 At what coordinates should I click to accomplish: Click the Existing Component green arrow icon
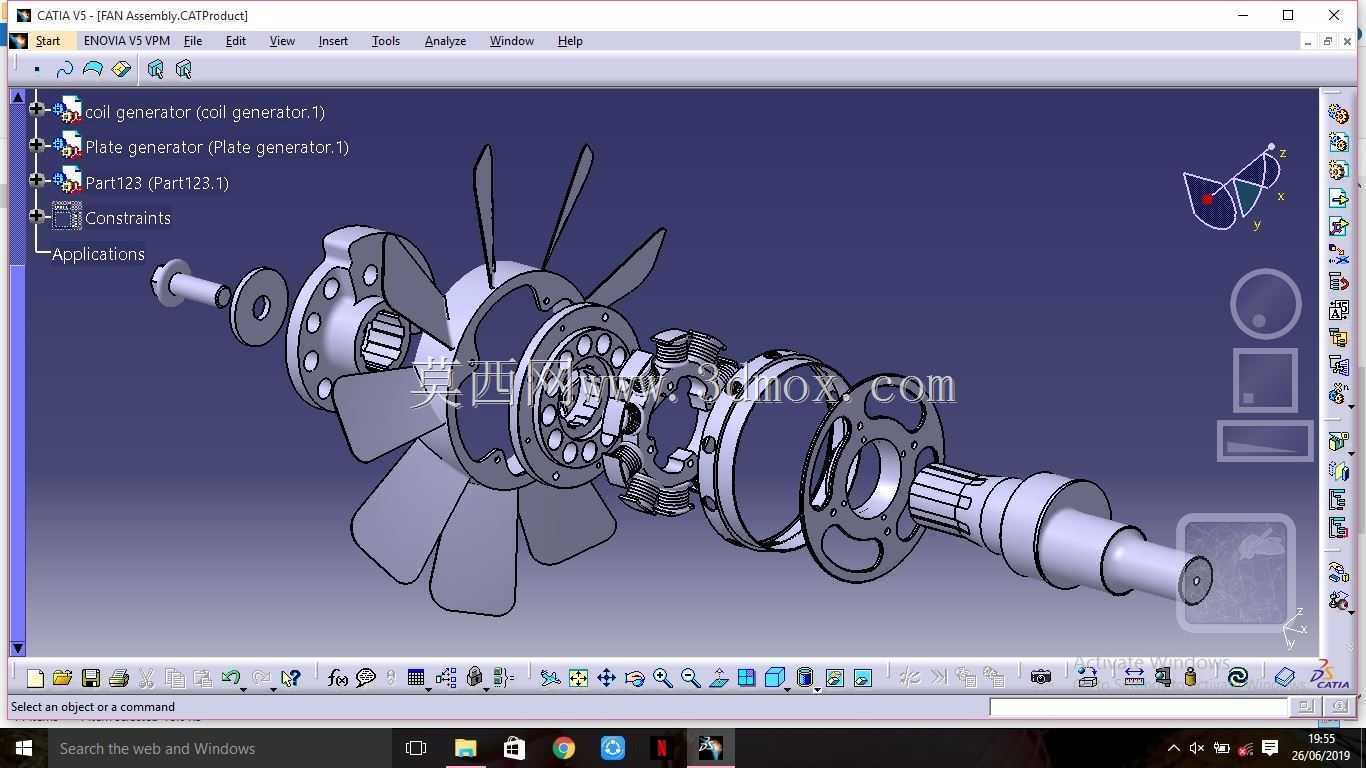click(1338, 199)
